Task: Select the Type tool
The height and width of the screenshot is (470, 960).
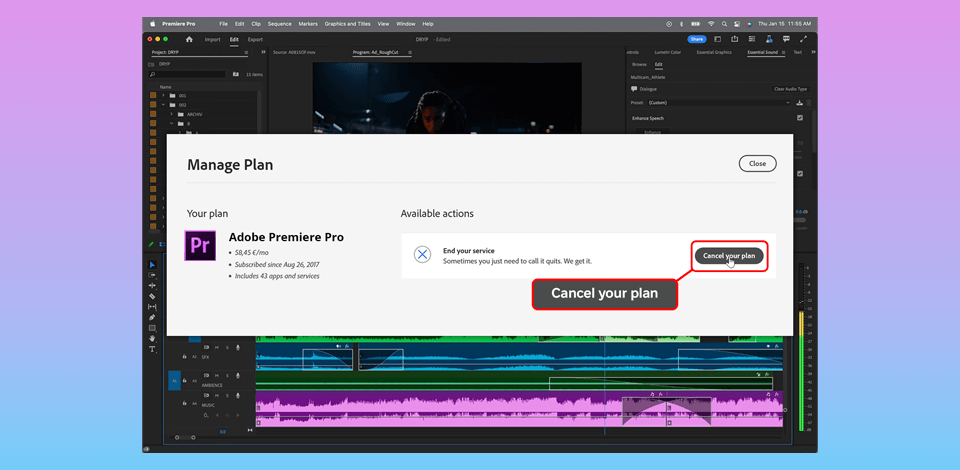Action: click(x=152, y=350)
